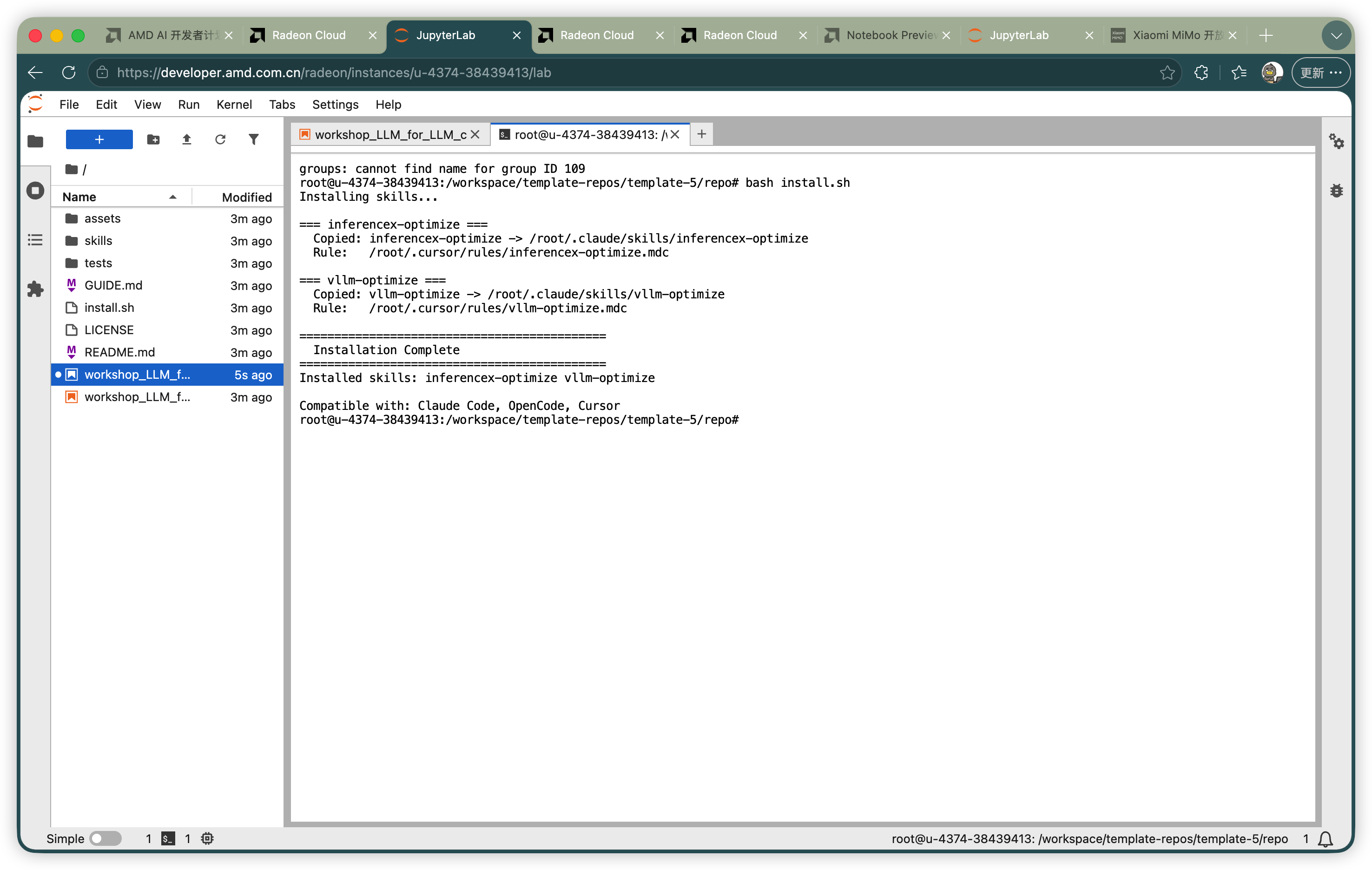Bookmark this page with star icon
The width and height of the screenshot is (1372, 870).
click(x=1167, y=72)
